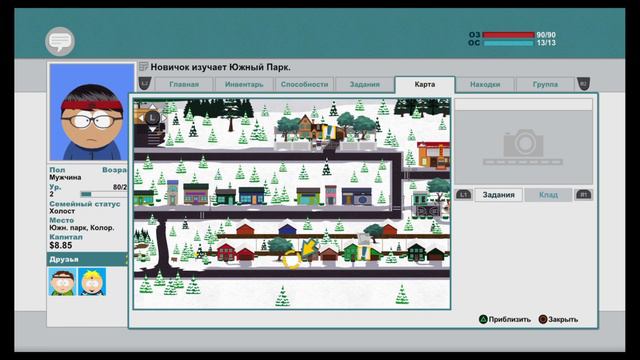Image resolution: width=640 pixels, height=360 pixels.
Task: Open the first friend avatar with headband
Action: [62, 281]
